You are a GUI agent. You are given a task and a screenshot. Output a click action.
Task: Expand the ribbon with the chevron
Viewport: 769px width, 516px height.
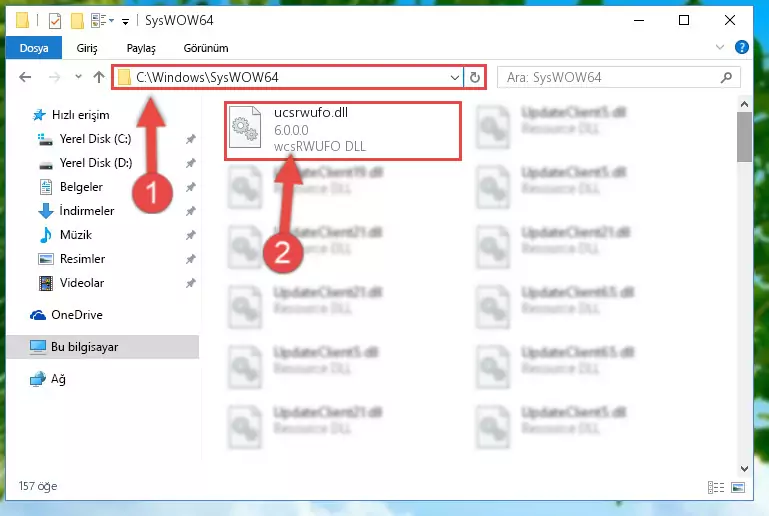tap(719, 47)
